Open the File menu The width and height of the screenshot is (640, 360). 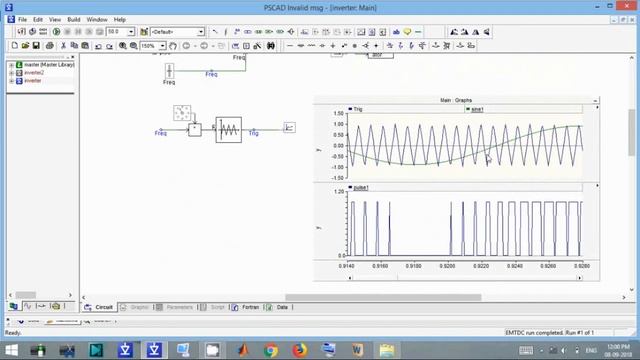pyautogui.click(x=22, y=20)
